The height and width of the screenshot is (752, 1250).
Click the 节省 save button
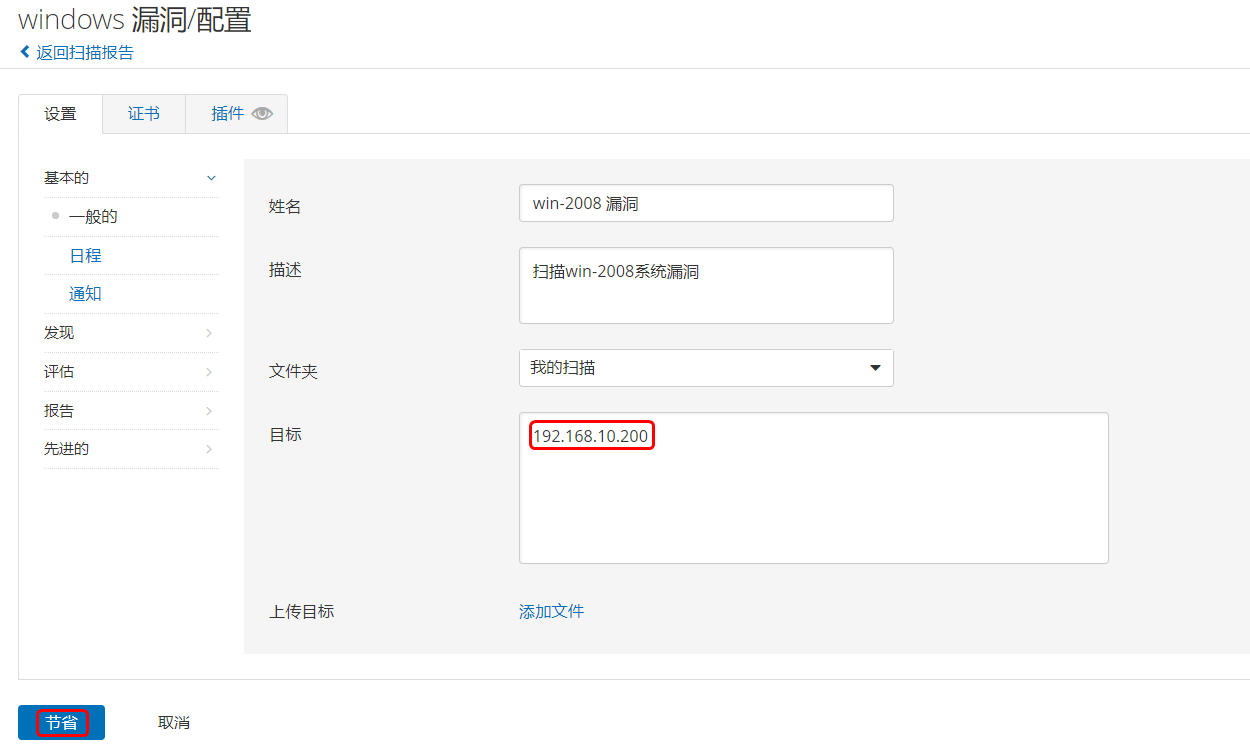[62, 722]
